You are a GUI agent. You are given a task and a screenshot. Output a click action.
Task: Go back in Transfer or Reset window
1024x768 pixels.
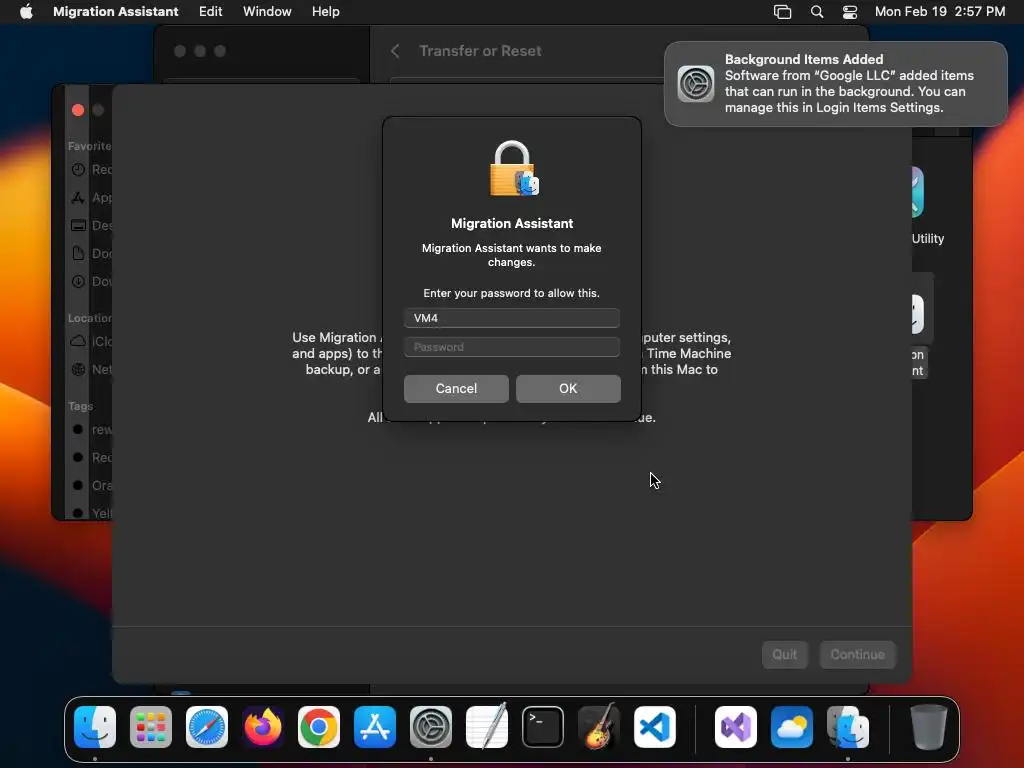(x=395, y=51)
